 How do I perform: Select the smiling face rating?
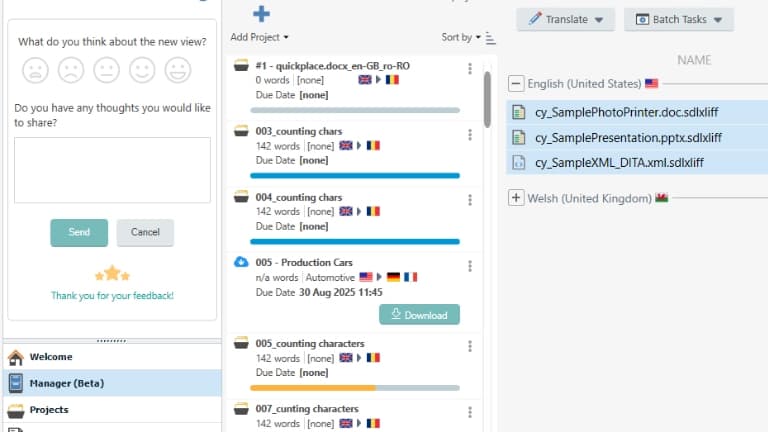142,70
